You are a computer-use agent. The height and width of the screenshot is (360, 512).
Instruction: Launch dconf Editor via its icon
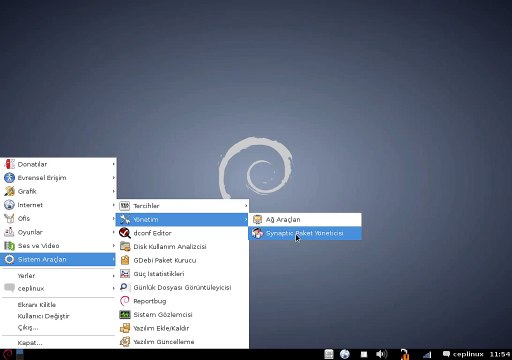(125, 233)
